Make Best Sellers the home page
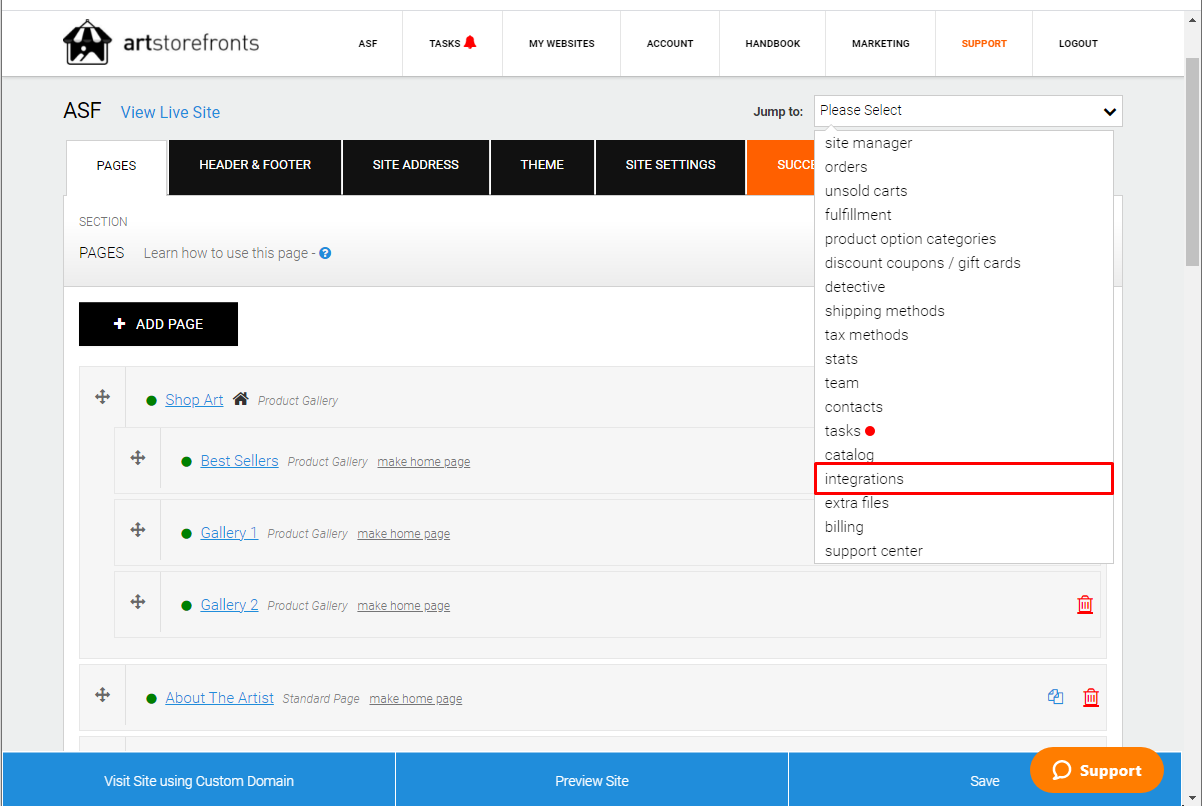Screen dimensions: 1202x806 pos(424,462)
